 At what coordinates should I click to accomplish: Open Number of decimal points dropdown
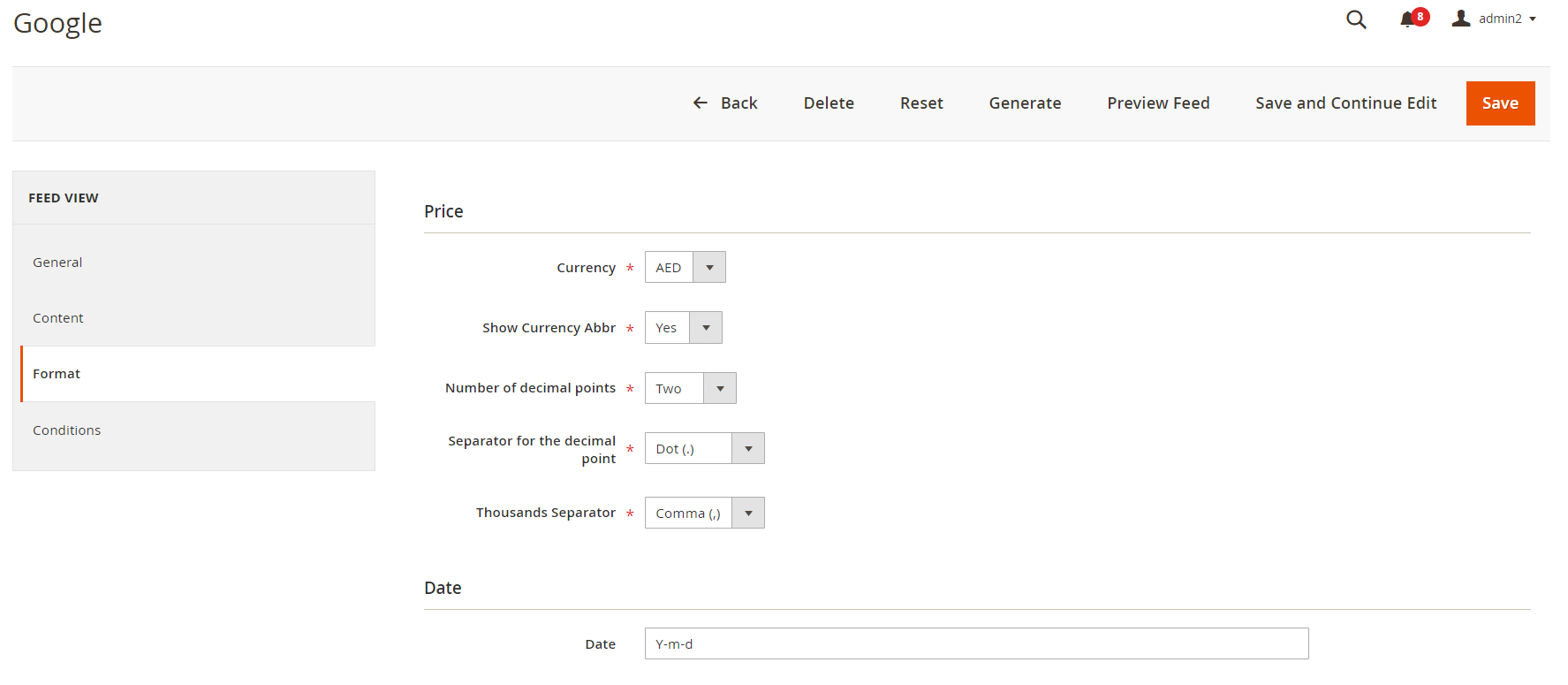pyautogui.click(x=690, y=388)
